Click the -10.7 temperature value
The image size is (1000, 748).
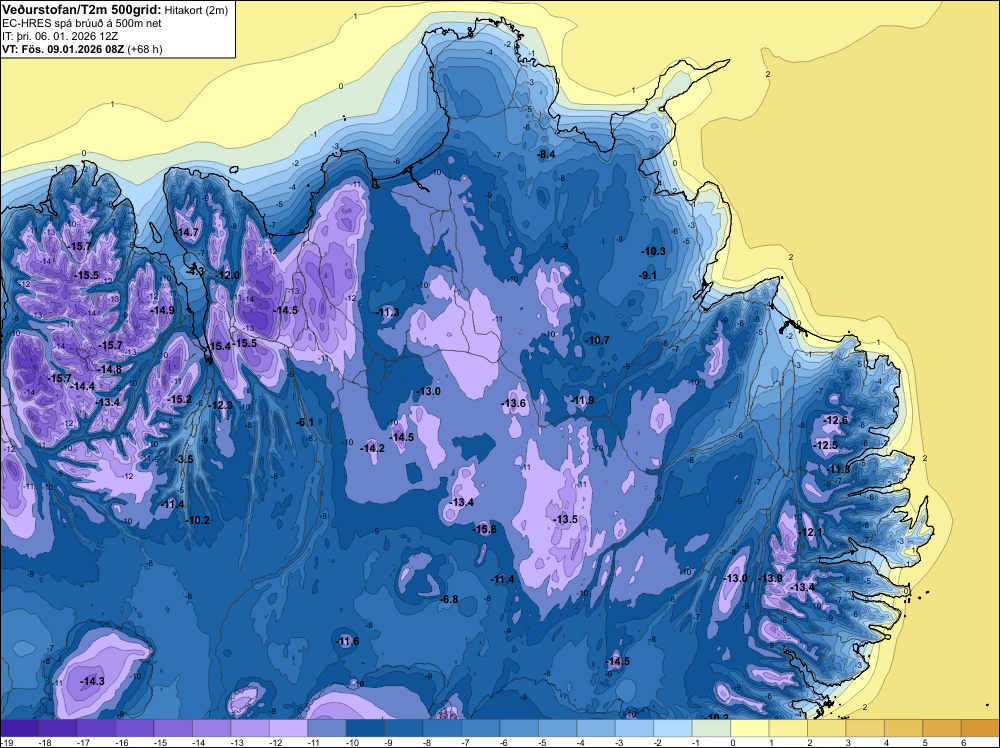(x=597, y=341)
